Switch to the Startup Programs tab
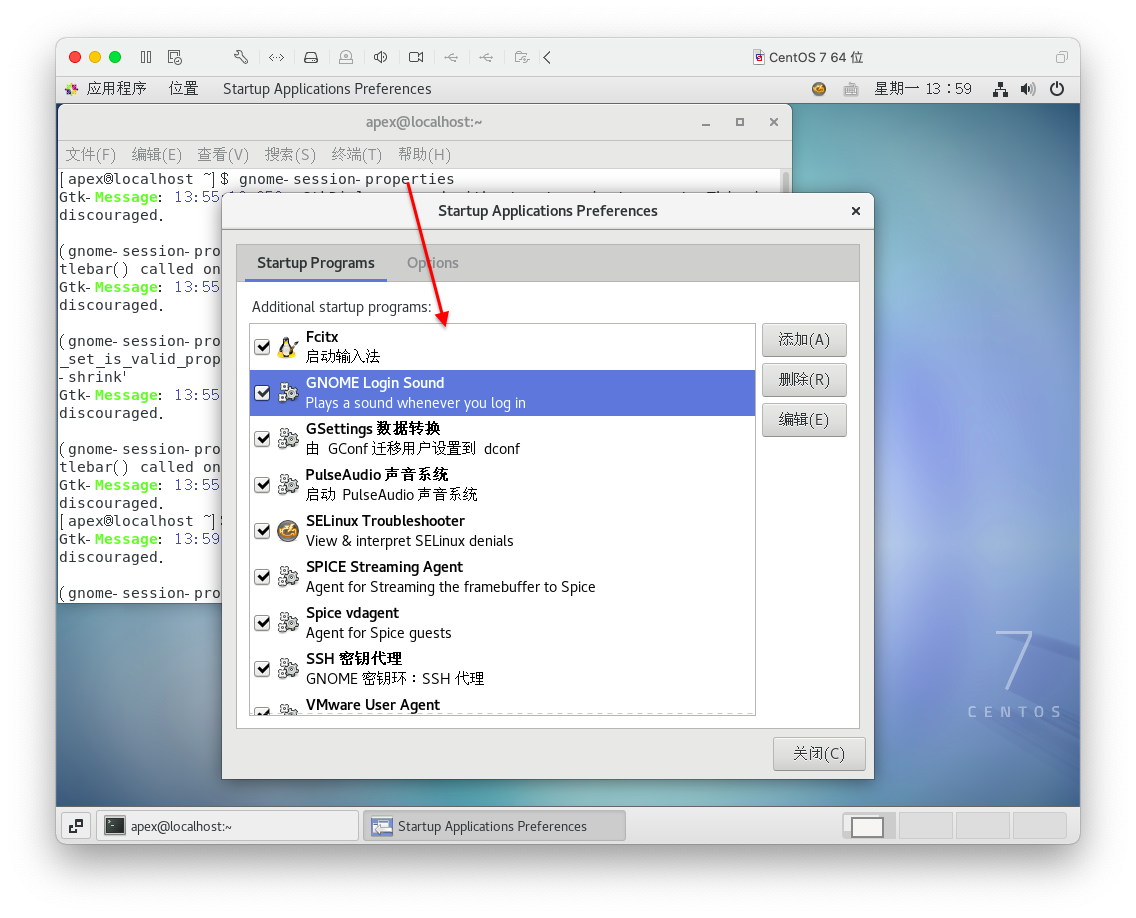The height and width of the screenshot is (918, 1136). [x=316, y=263]
